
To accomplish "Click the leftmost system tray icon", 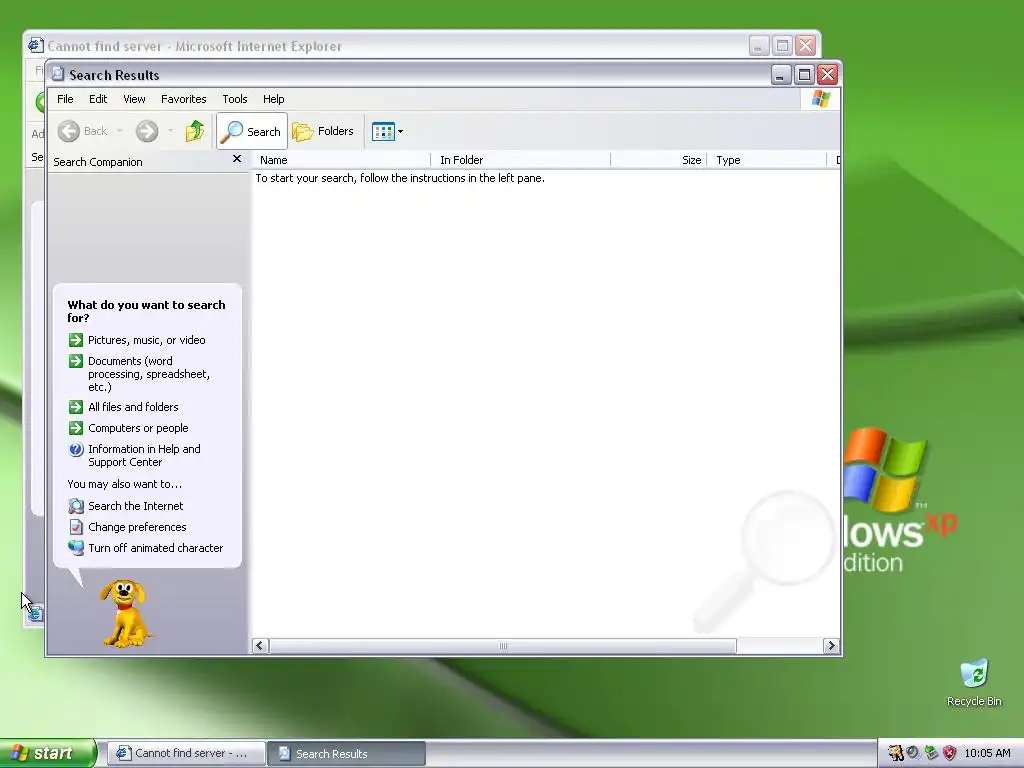I will pos(895,753).
